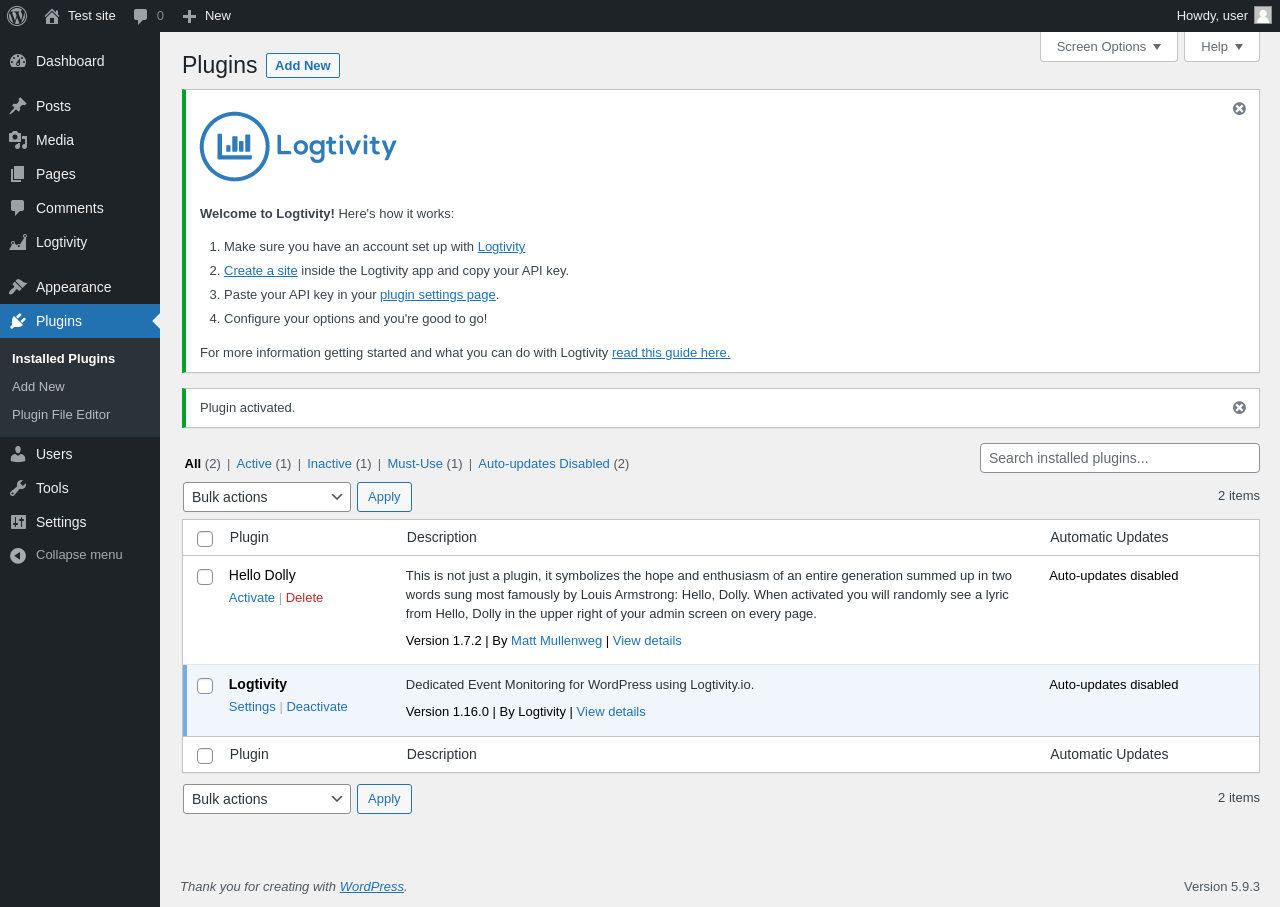Expand the Help panel
This screenshot has height=907, width=1280.
pyautogui.click(x=1222, y=46)
